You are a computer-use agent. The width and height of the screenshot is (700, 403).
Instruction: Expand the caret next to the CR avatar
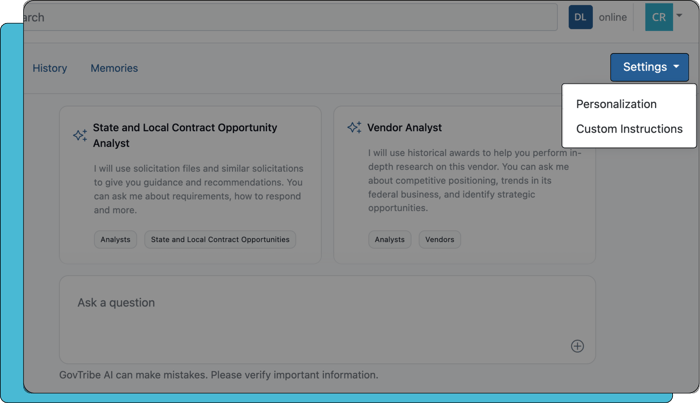[x=680, y=16]
